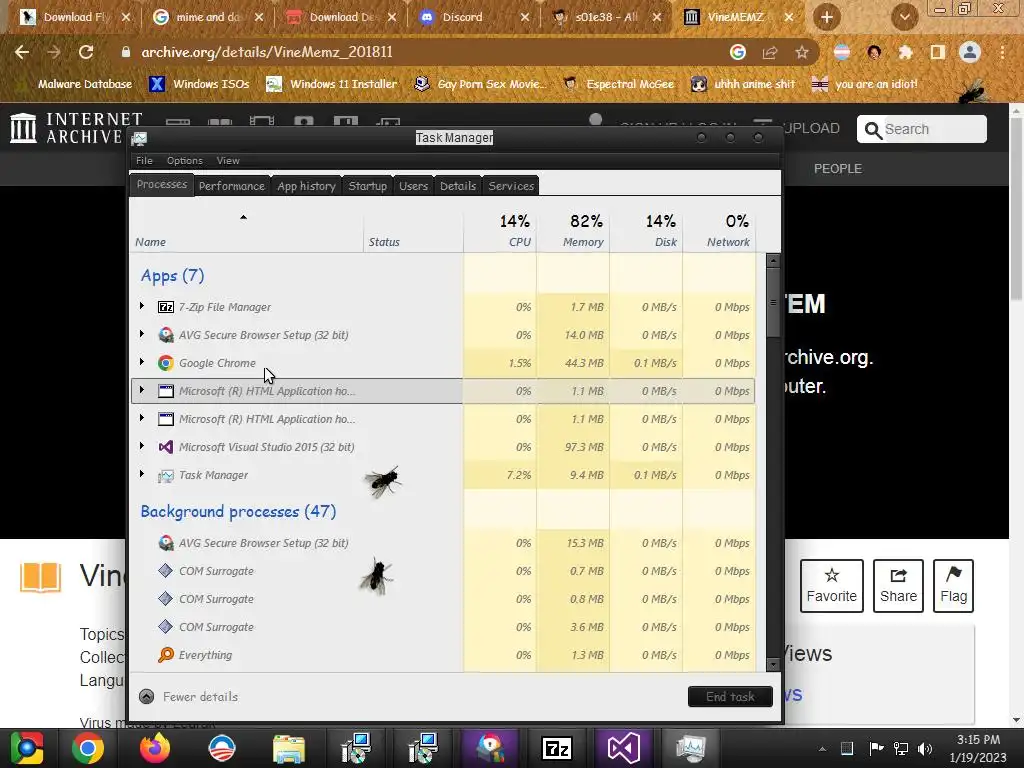Switch to the Details tab
The height and width of the screenshot is (768, 1024).
(458, 186)
